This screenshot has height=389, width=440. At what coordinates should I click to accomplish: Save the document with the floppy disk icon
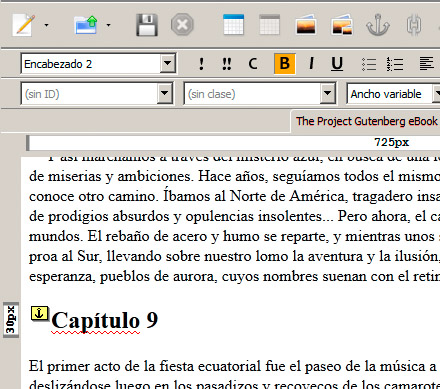(147, 25)
